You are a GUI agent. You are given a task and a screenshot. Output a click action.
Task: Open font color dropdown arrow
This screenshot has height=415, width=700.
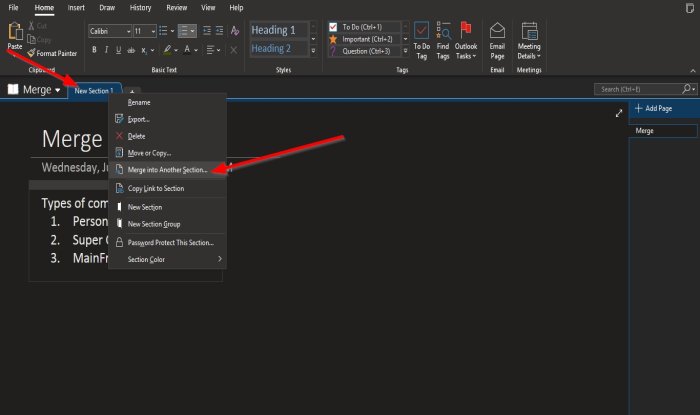pyautogui.click(x=196, y=50)
